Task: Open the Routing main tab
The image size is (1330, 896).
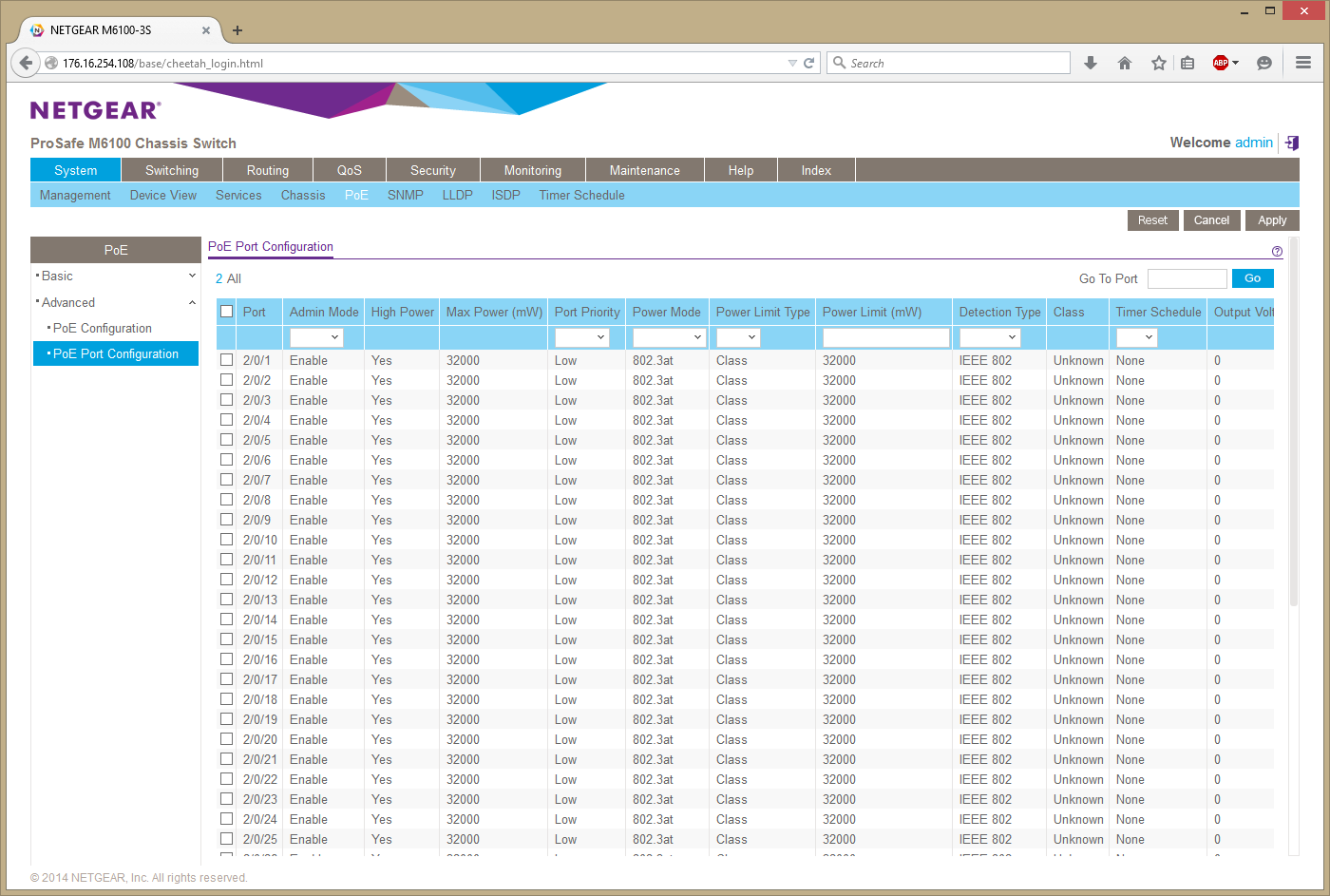Action: (x=268, y=170)
